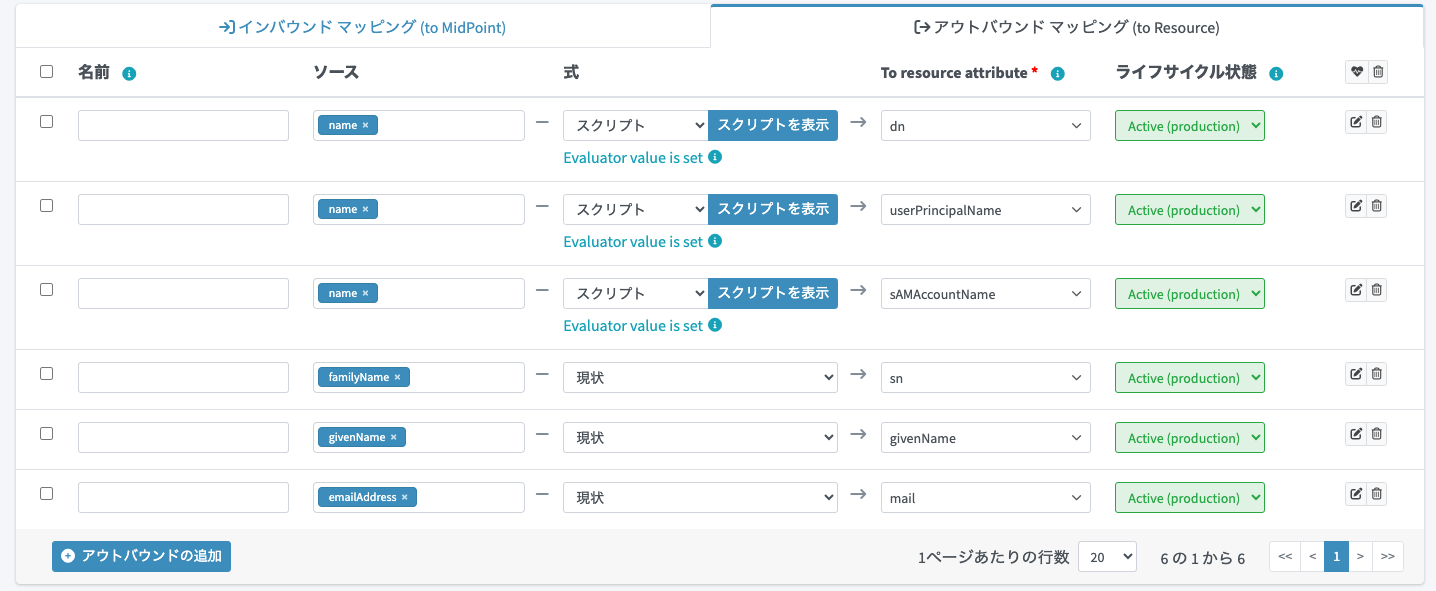Click source field containing emailAddress tag
The height and width of the screenshot is (591, 1436).
coord(419,497)
